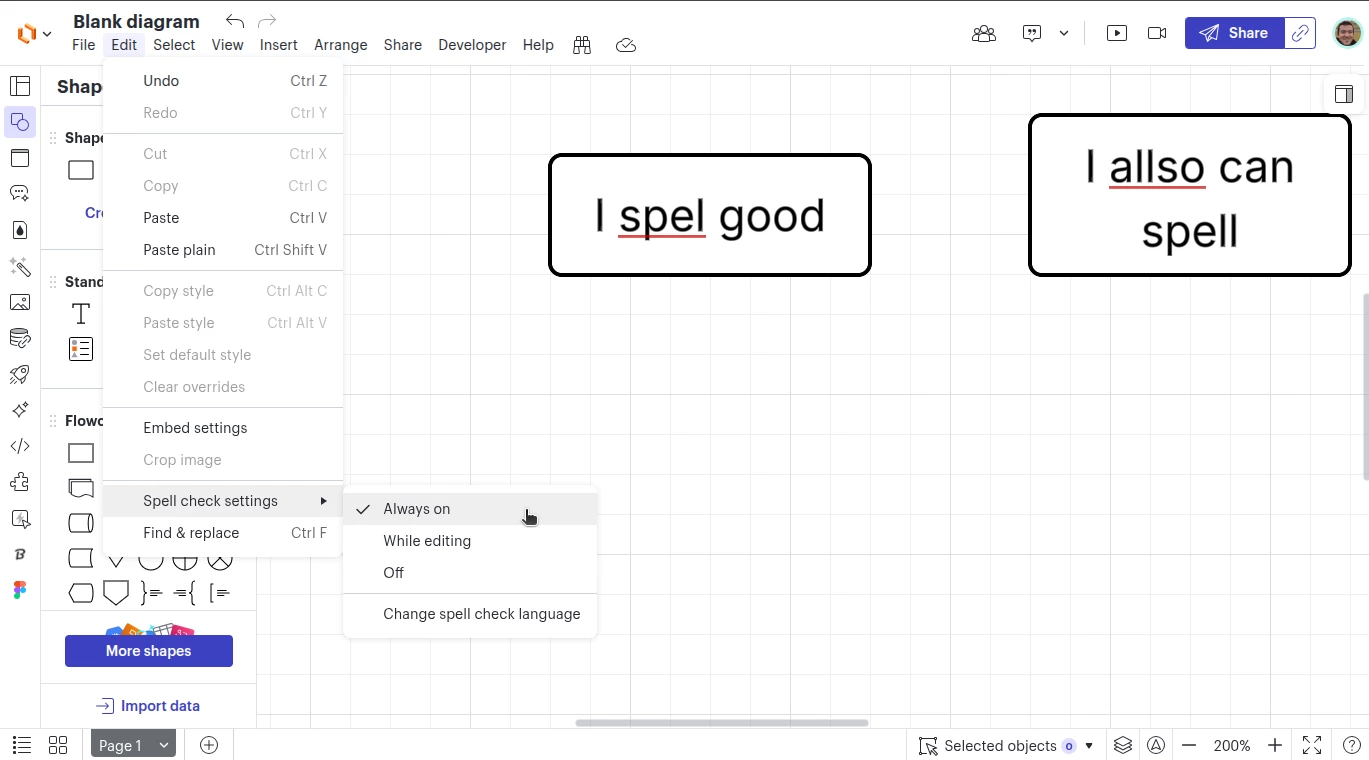The width and height of the screenshot is (1369, 760).
Task: Click the horizontal canvas scrollbar
Action: coord(722,723)
